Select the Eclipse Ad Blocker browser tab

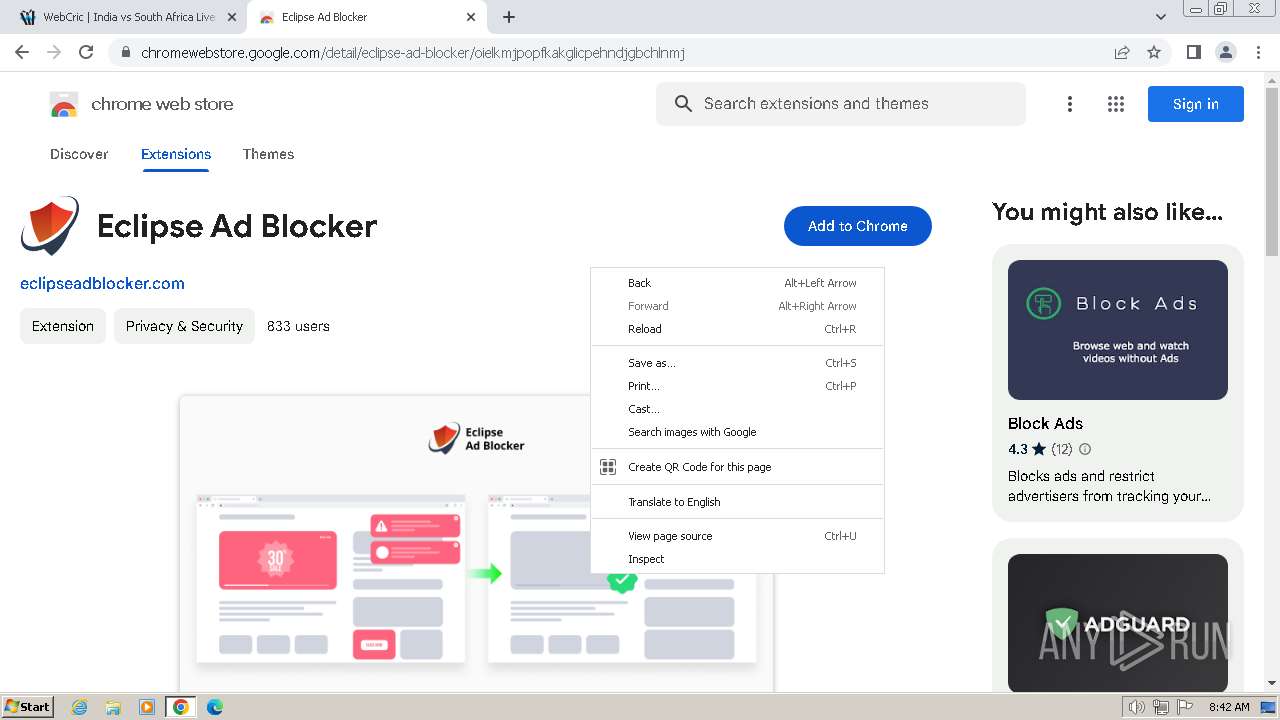pos(368,17)
